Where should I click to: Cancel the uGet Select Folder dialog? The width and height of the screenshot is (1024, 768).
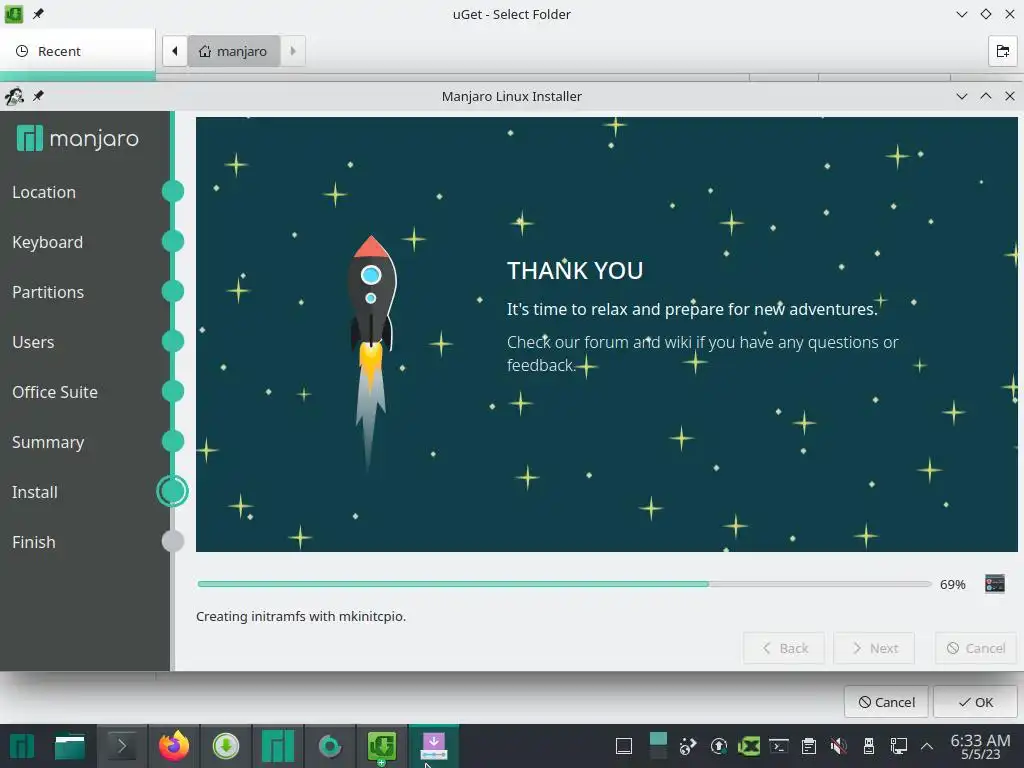pyautogui.click(x=886, y=702)
